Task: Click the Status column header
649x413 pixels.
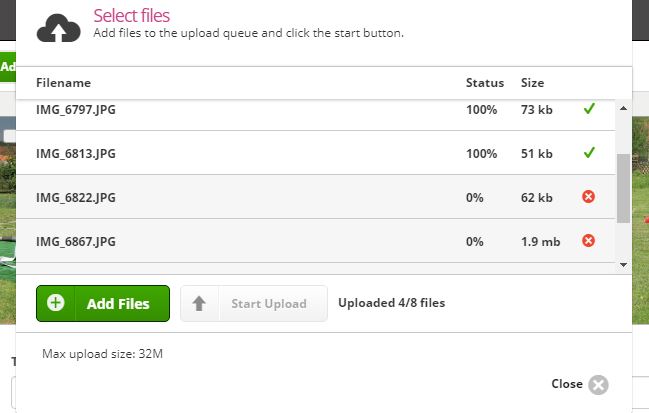Action: click(x=485, y=83)
